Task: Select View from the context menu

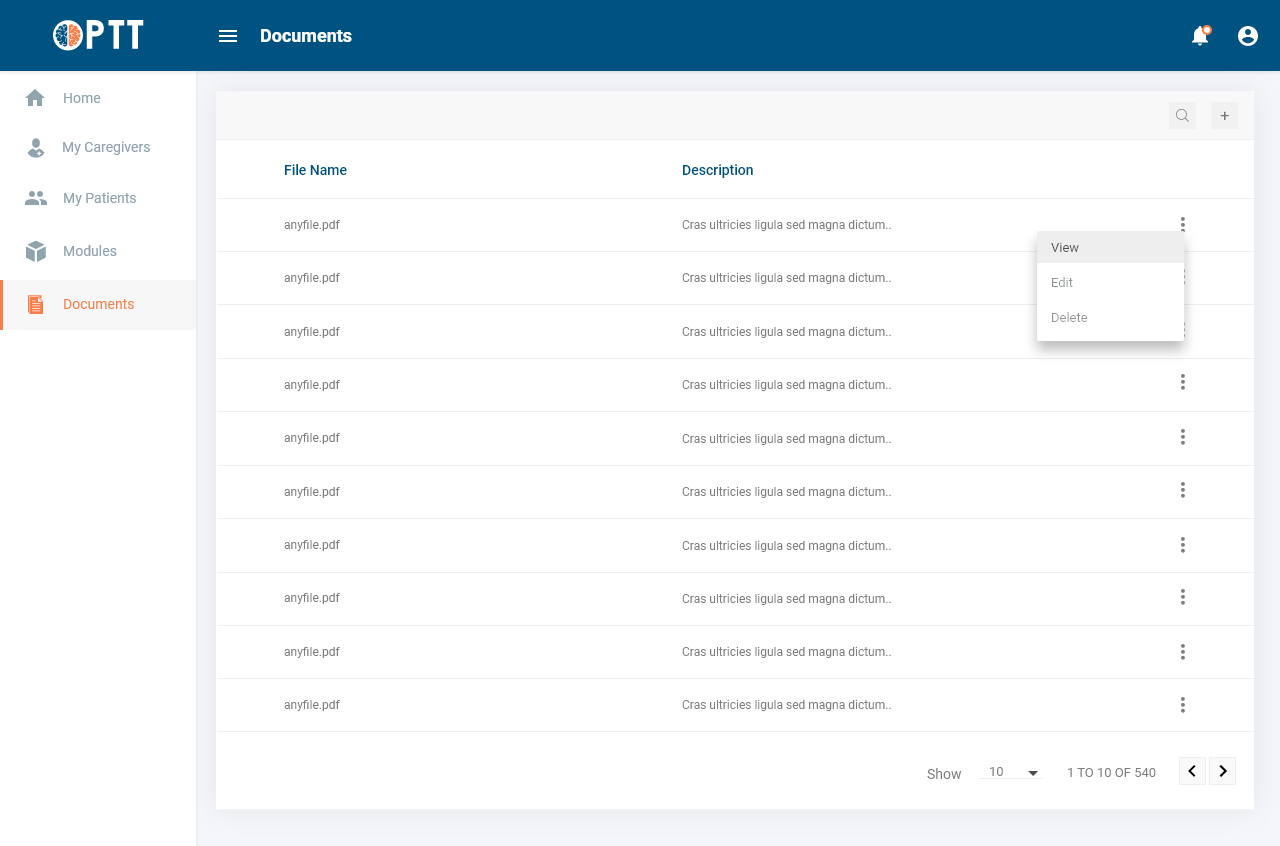Action: point(1065,248)
